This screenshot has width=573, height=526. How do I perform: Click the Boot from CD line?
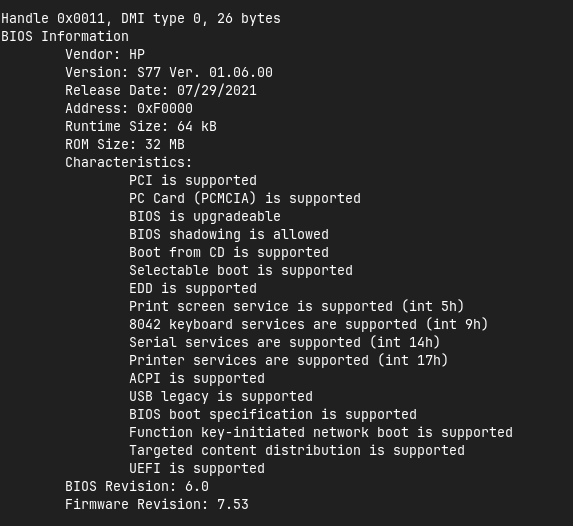click(229, 253)
